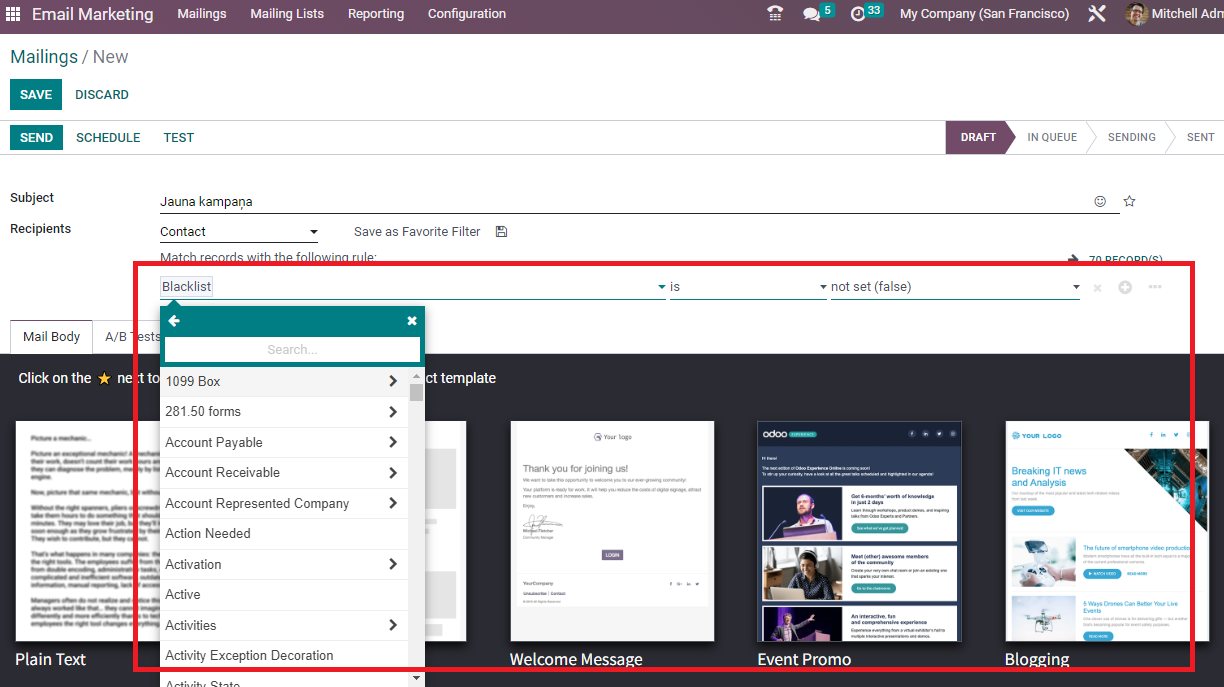Open the Mailing Lists menu
Image resolution: width=1224 pixels, height=687 pixels.
click(x=287, y=14)
